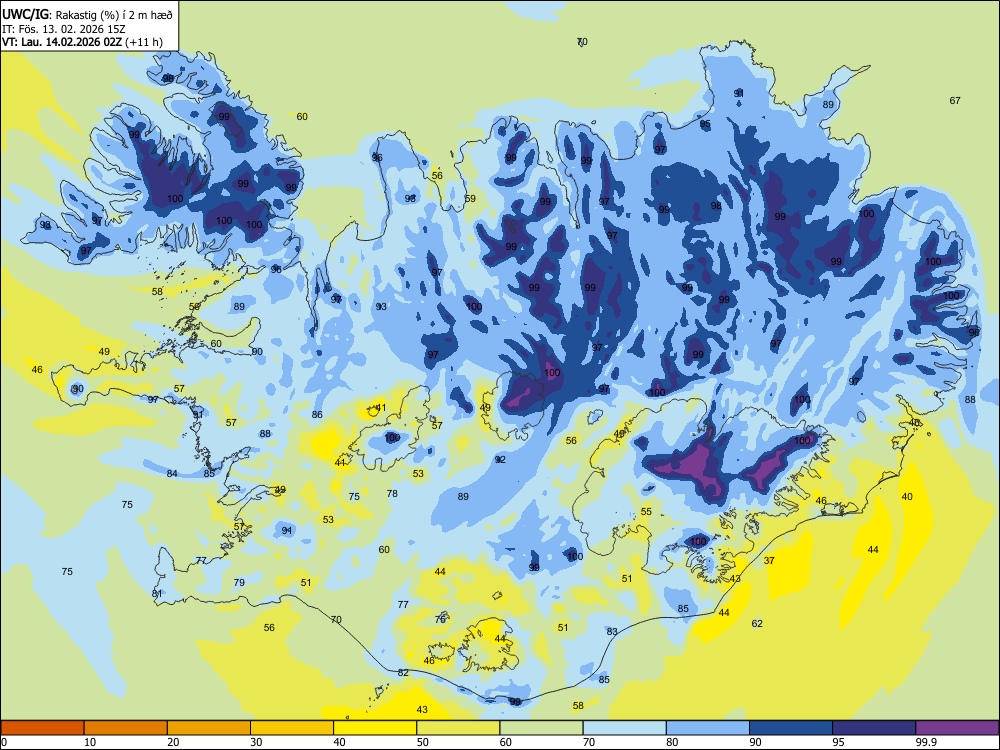This screenshot has width=1000, height=750.
Task: Click the 0–10 dark orange legend swatch
Action: [x=42, y=728]
